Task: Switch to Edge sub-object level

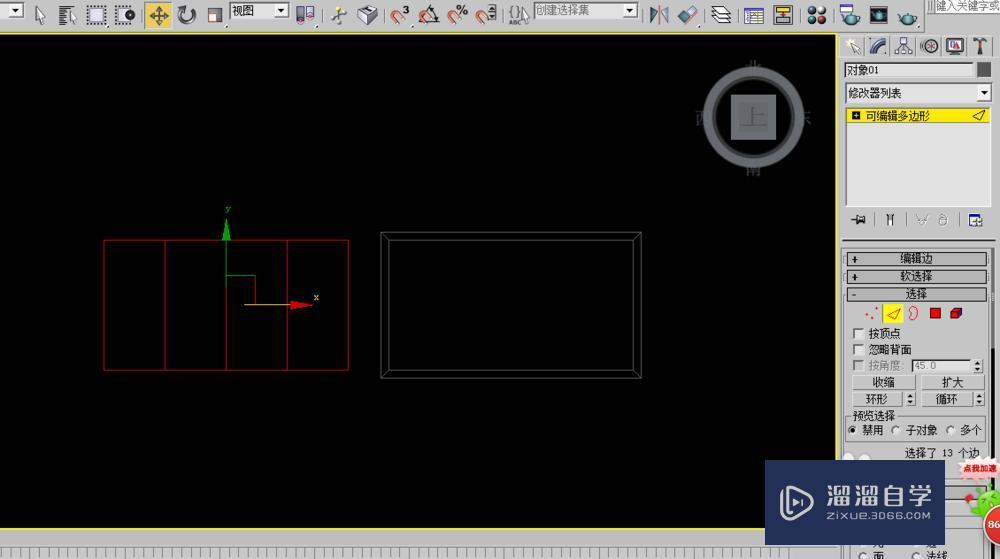Action: point(893,313)
